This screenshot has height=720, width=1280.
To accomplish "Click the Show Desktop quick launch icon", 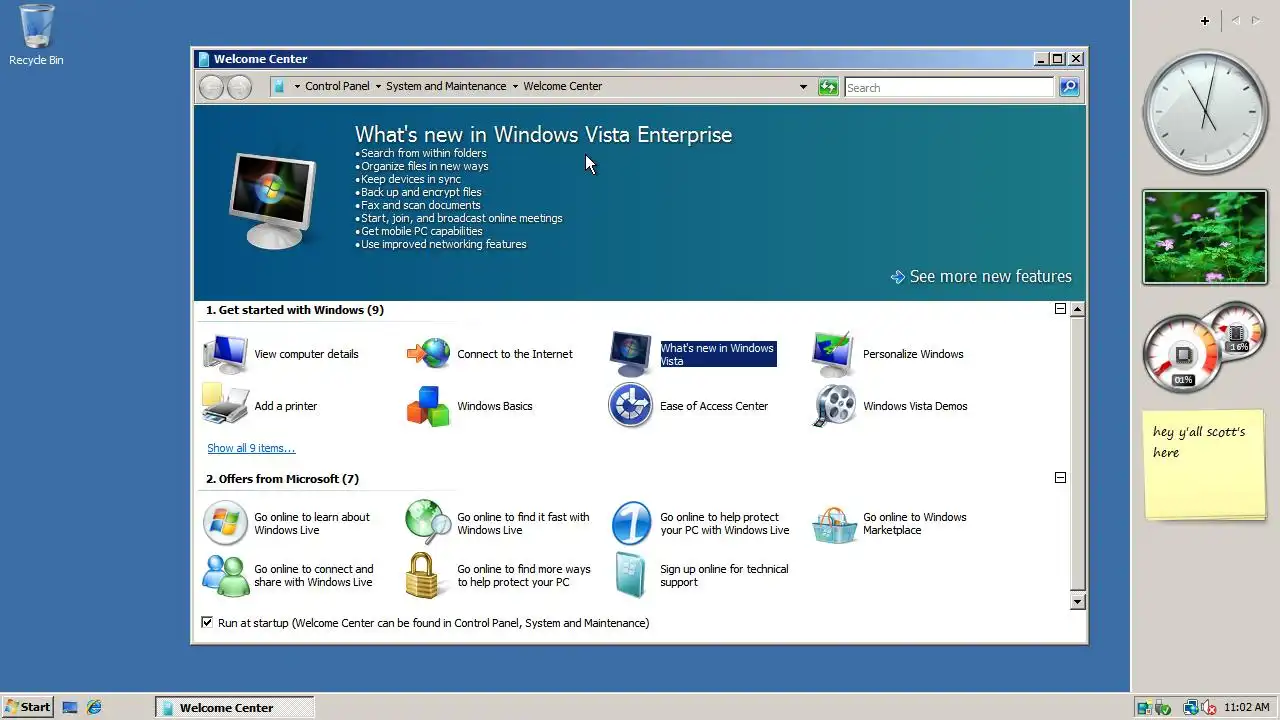I will point(70,707).
